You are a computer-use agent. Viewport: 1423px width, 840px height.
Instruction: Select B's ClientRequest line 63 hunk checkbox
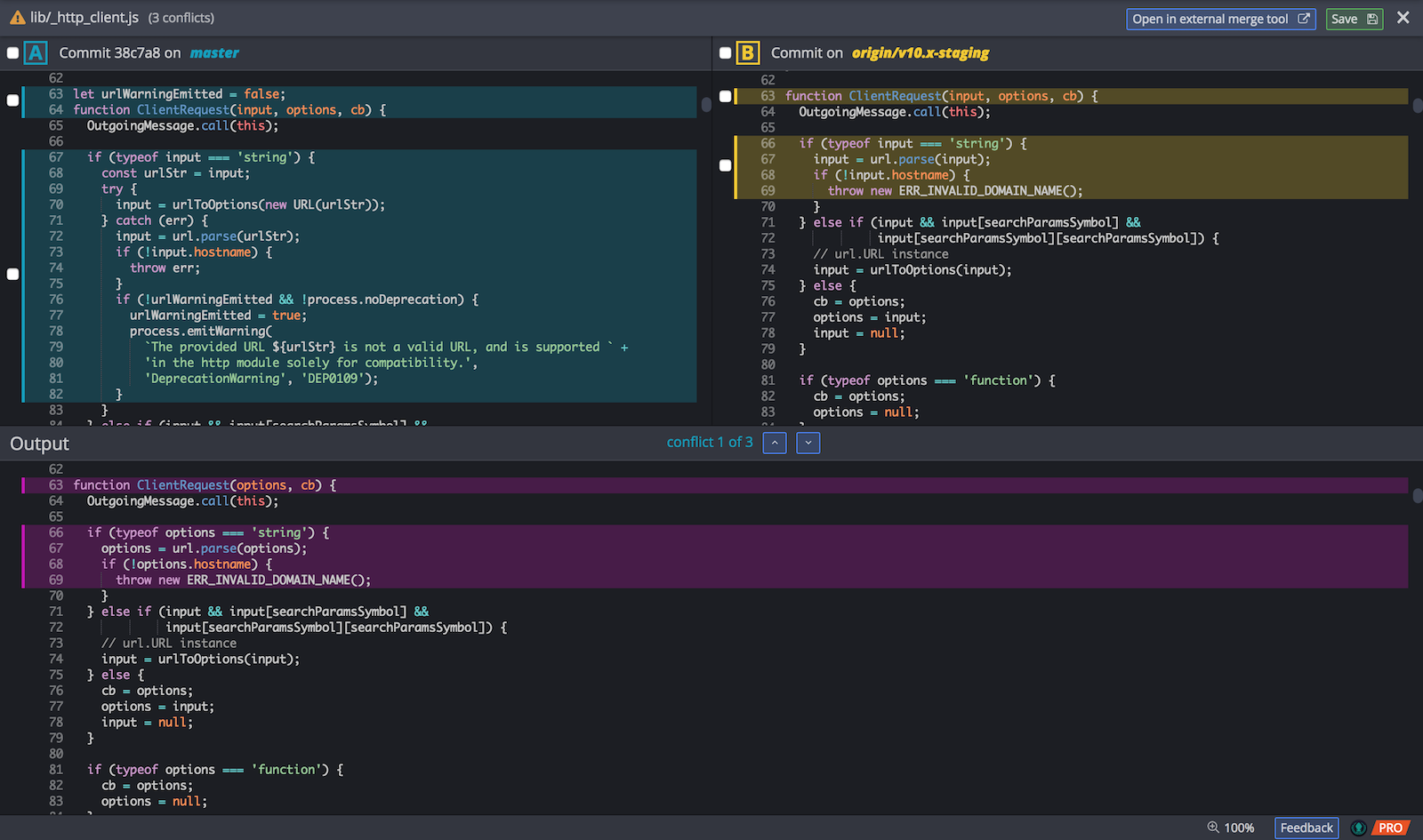tap(725, 96)
